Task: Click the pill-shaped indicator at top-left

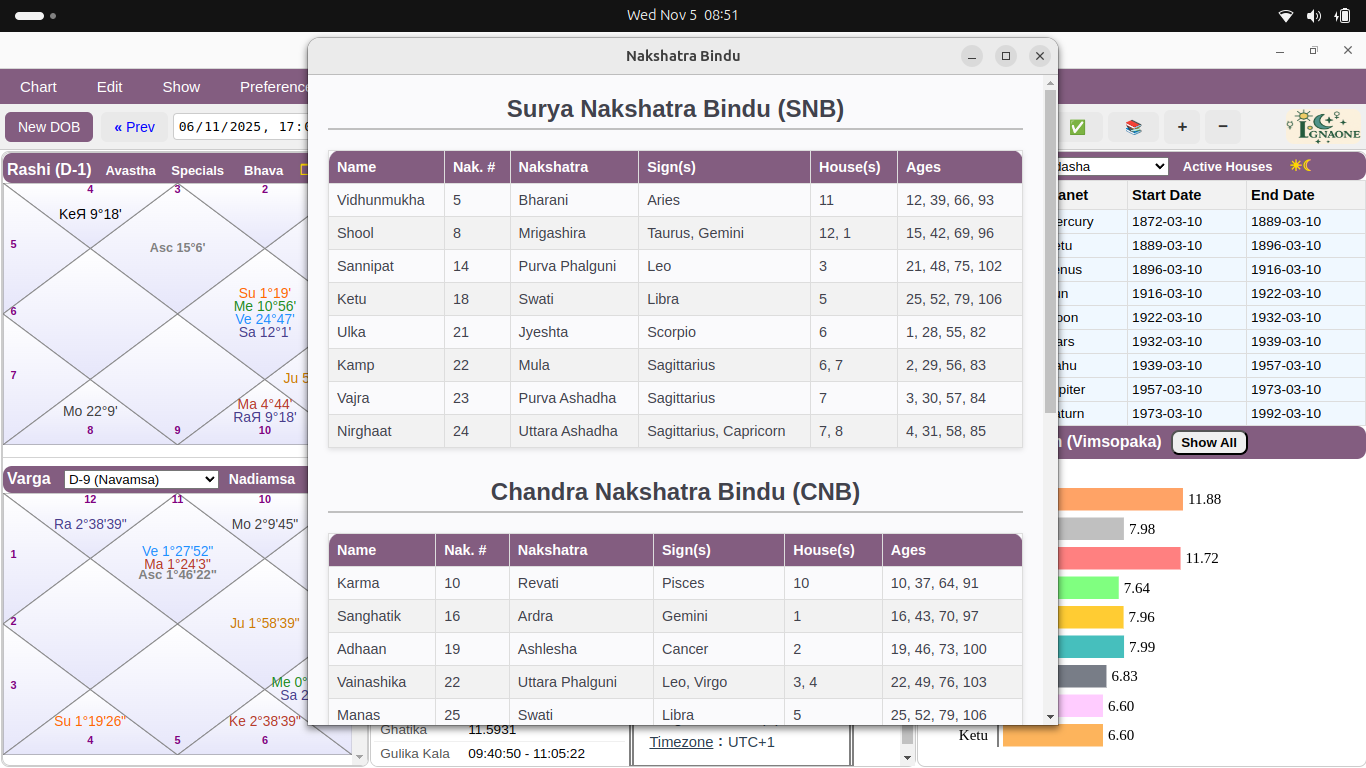Action: (x=30, y=15)
